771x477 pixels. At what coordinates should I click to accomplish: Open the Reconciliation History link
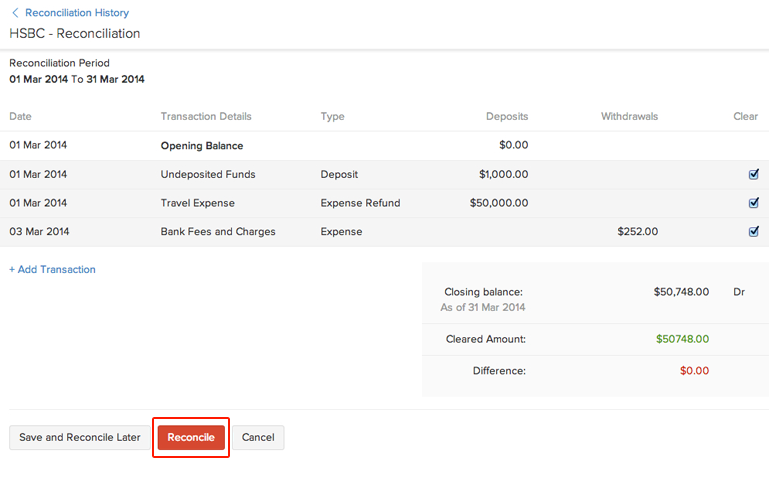[x=77, y=13]
